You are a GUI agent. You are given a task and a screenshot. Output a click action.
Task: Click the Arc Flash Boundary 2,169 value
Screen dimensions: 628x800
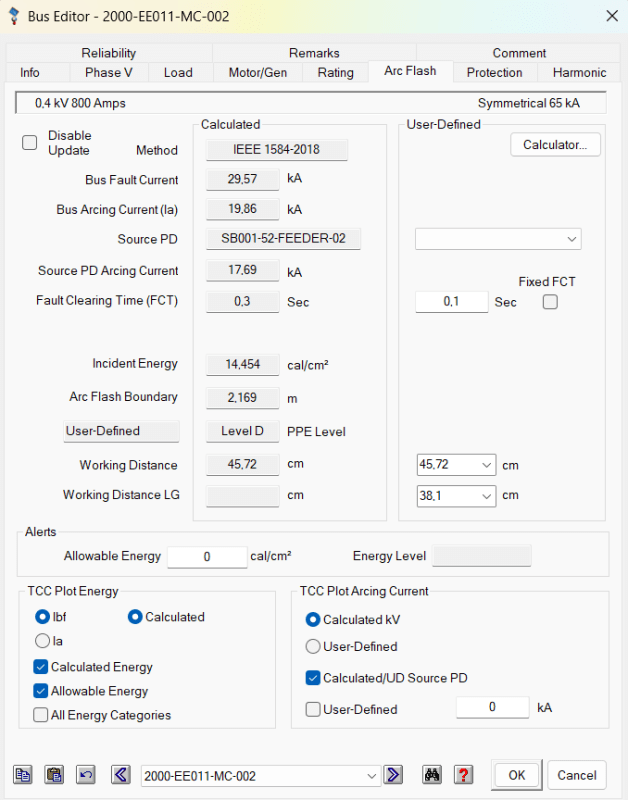[x=242, y=397]
